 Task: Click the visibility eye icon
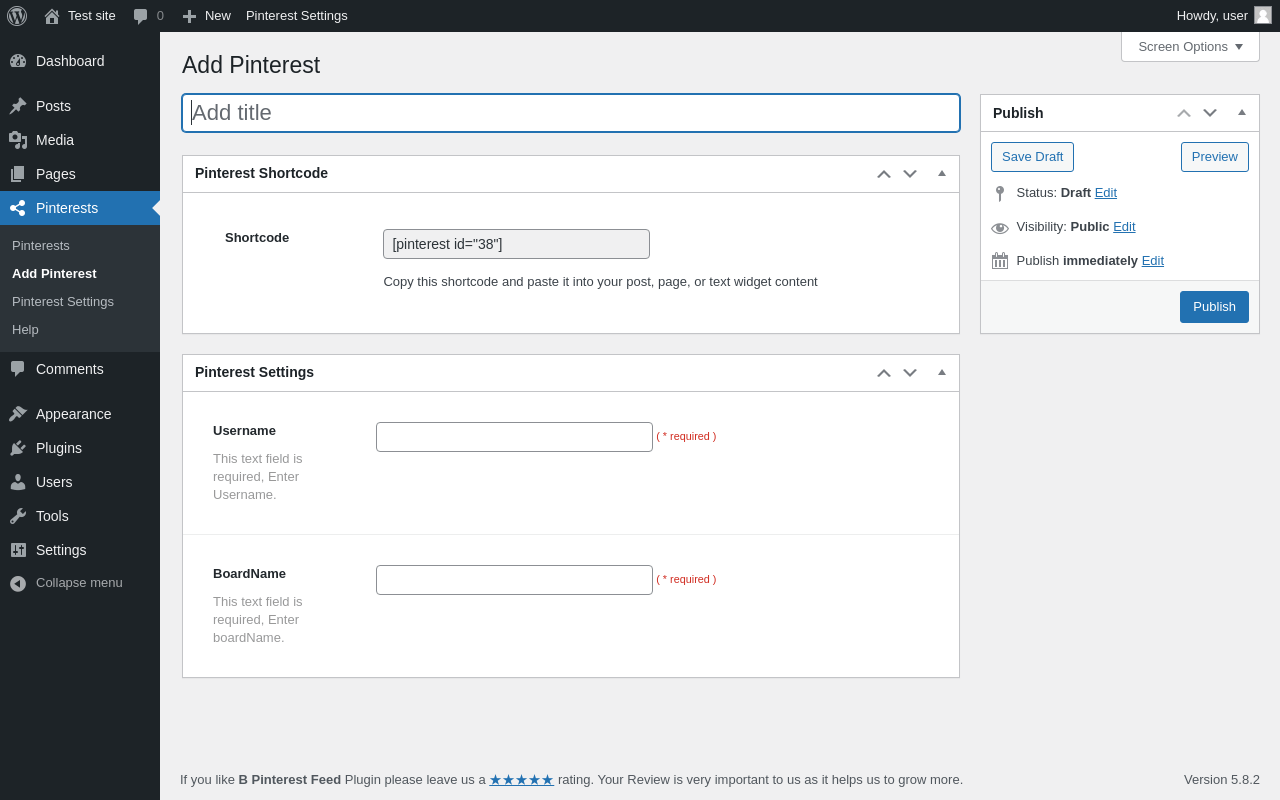pyautogui.click(x=1000, y=228)
